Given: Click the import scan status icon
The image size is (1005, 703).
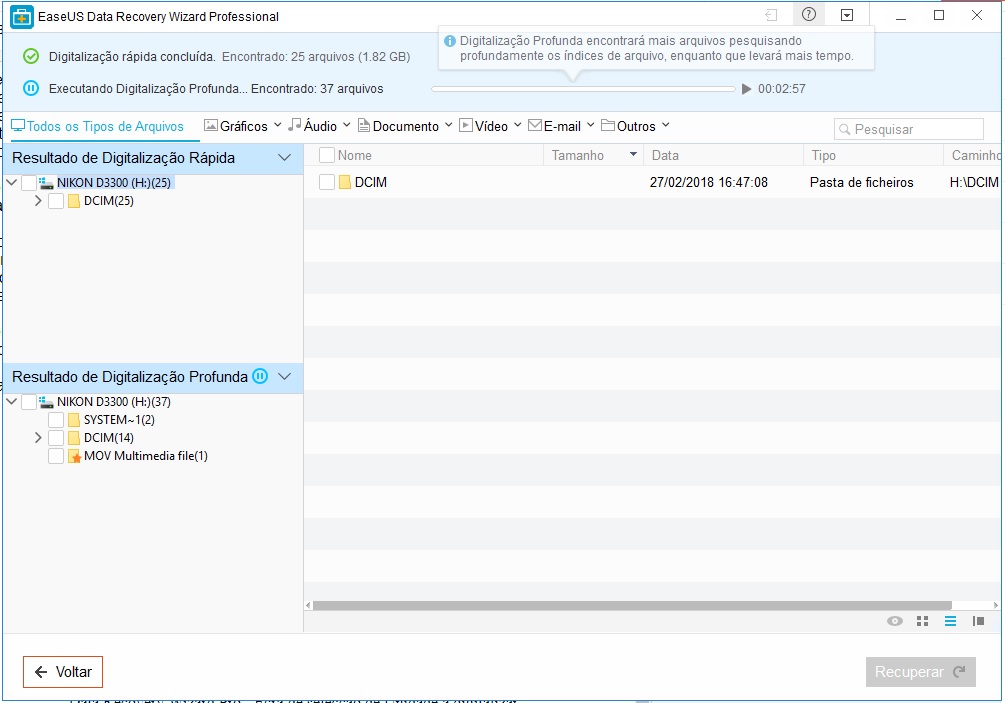Looking at the screenshot, I should (771, 15).
